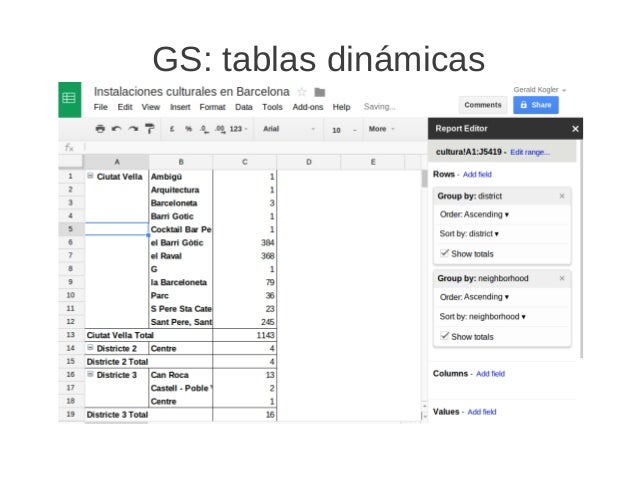The height and width of the screenshot is (479, 638).
Task: Decrease decimal places icon
Action: [x=204, y=129]
